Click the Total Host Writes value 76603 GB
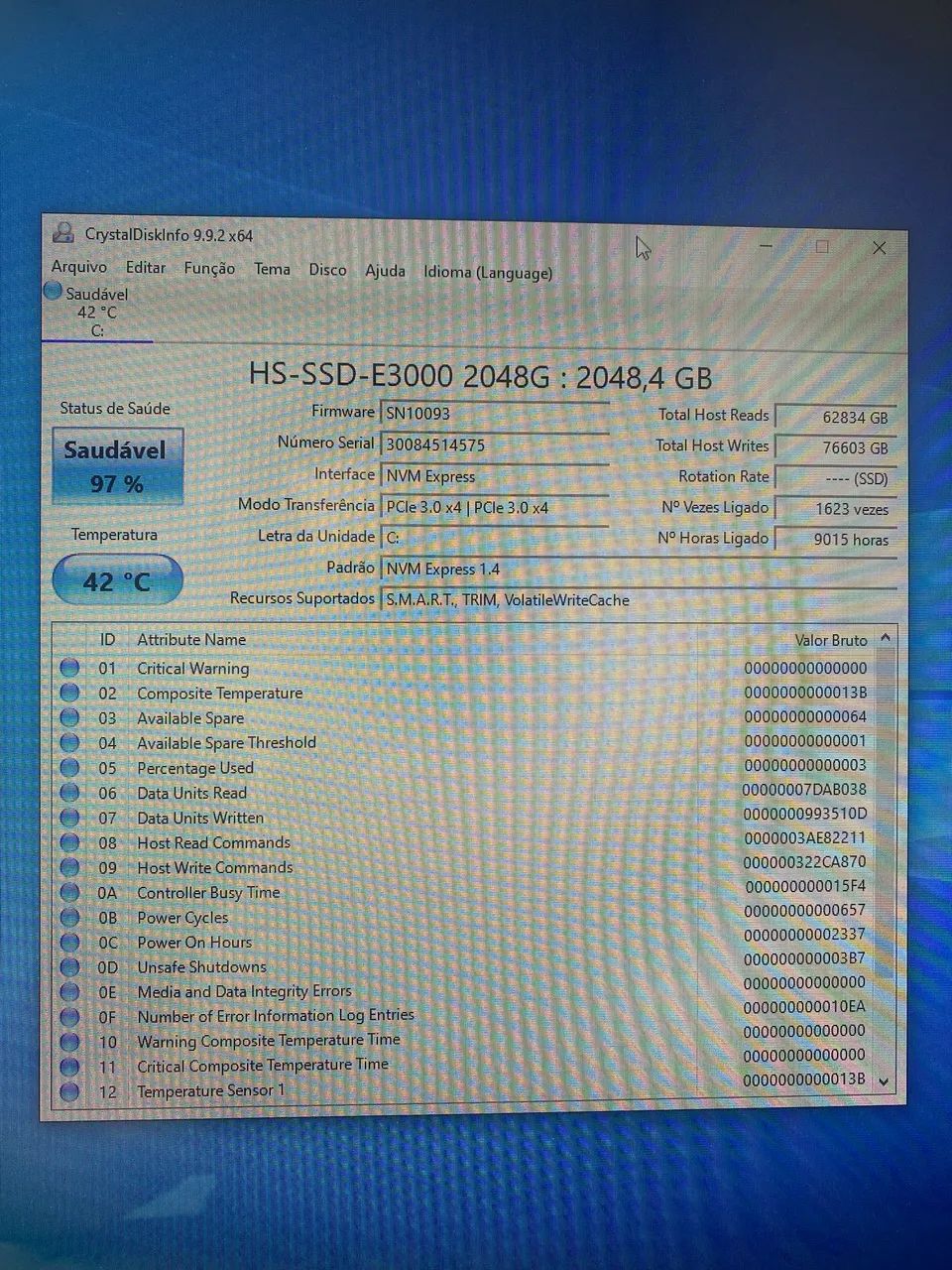The image size is (952, 1270). tap(835, 447)
